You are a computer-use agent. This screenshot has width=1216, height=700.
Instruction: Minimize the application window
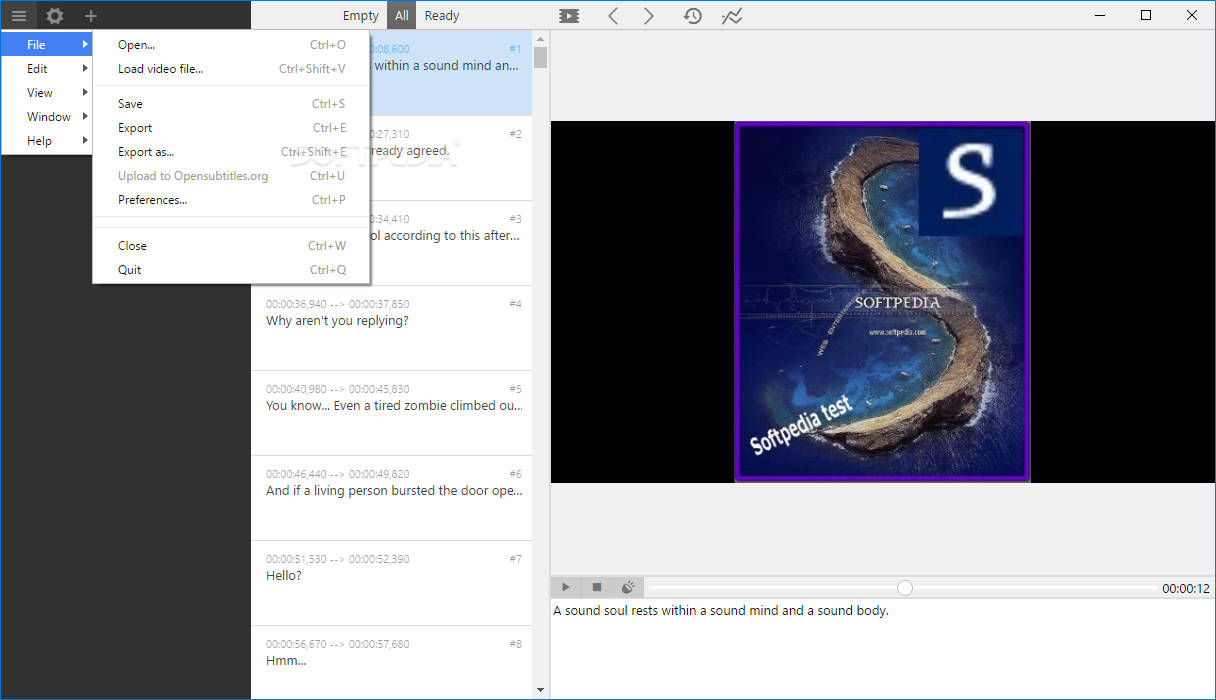pos(1100,15)
